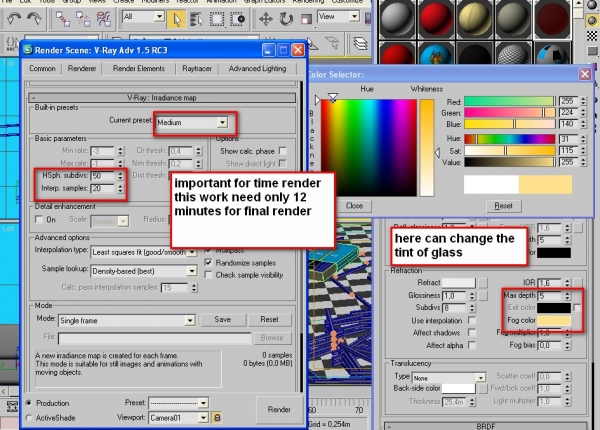
Task: Select the beige striped sphere material slot
Action: pyautogui.click(x=475, y=18)
